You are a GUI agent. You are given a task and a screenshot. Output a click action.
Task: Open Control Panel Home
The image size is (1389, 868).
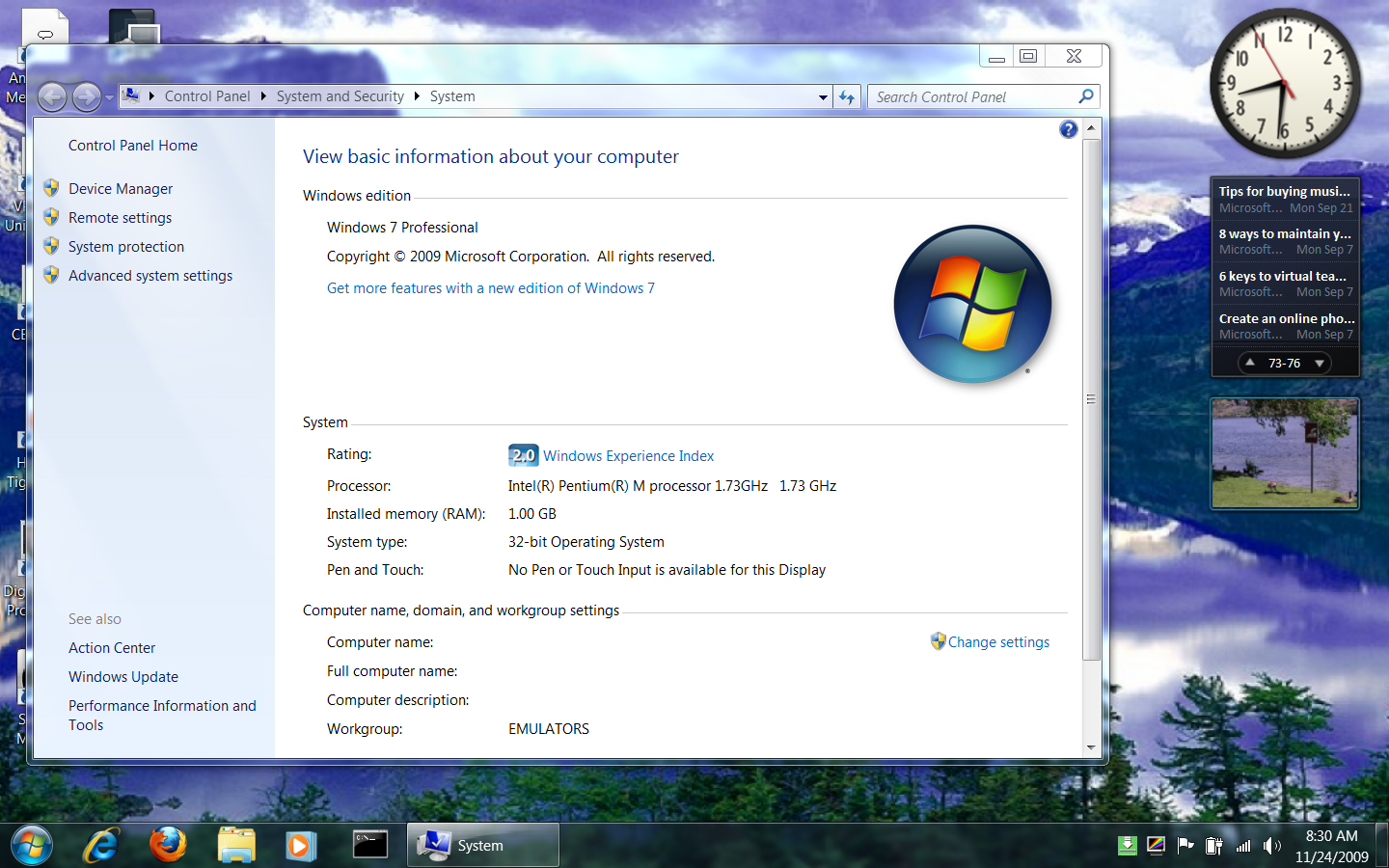(133, 146)
